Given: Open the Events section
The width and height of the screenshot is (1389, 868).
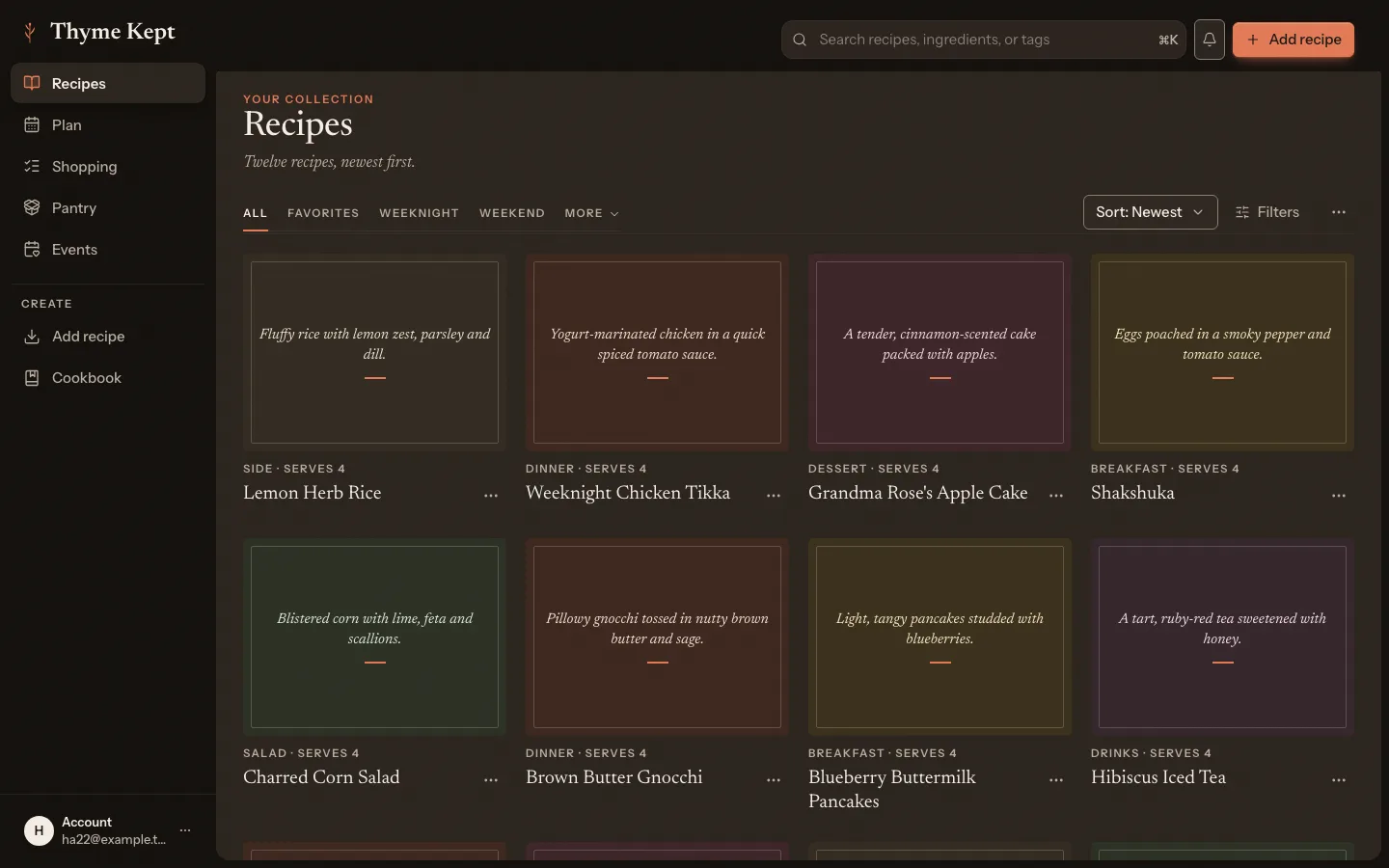Looking at the screenshot, I should click(x=108, y=250).
